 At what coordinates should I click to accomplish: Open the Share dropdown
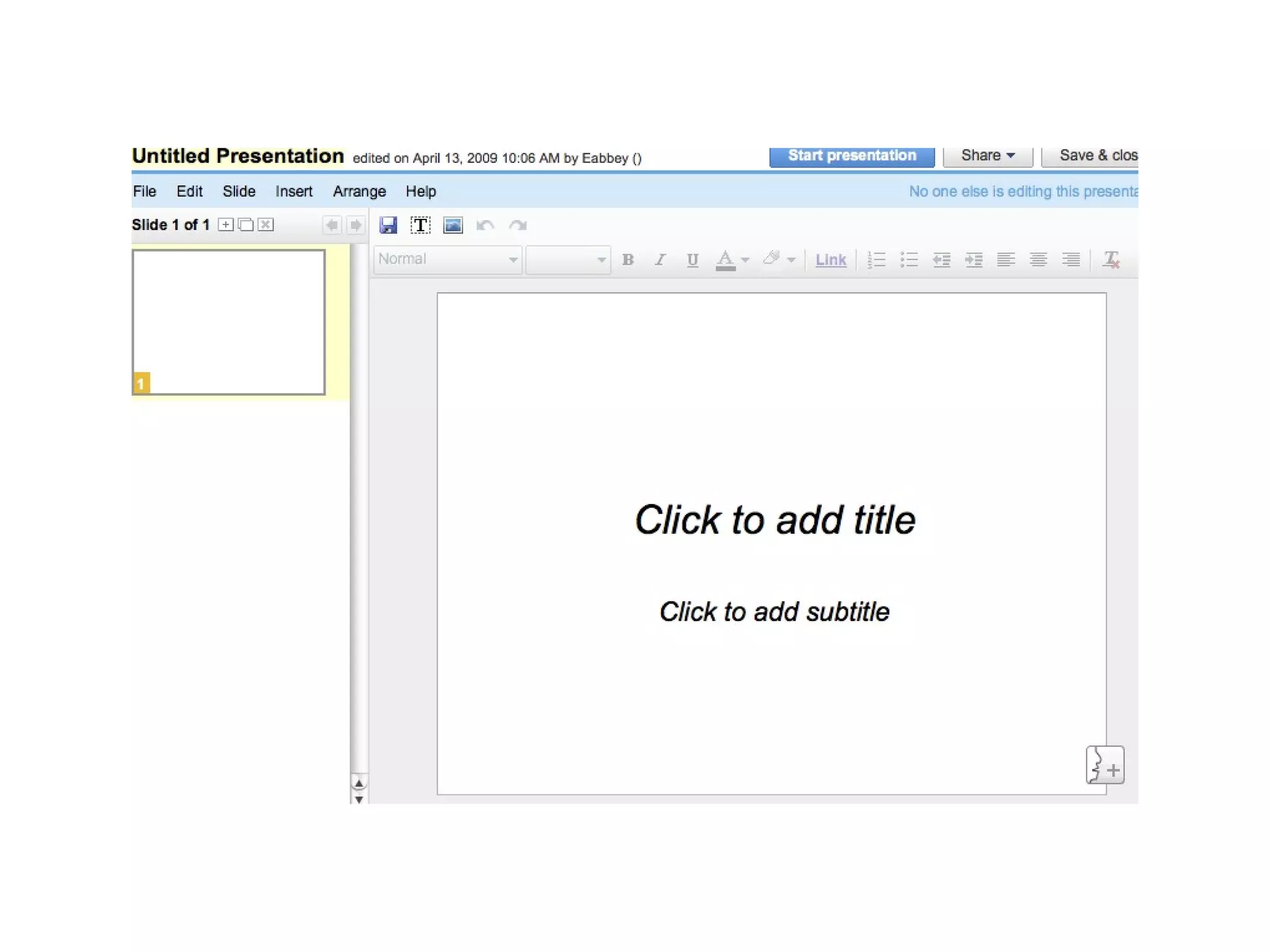click(987, 156)
